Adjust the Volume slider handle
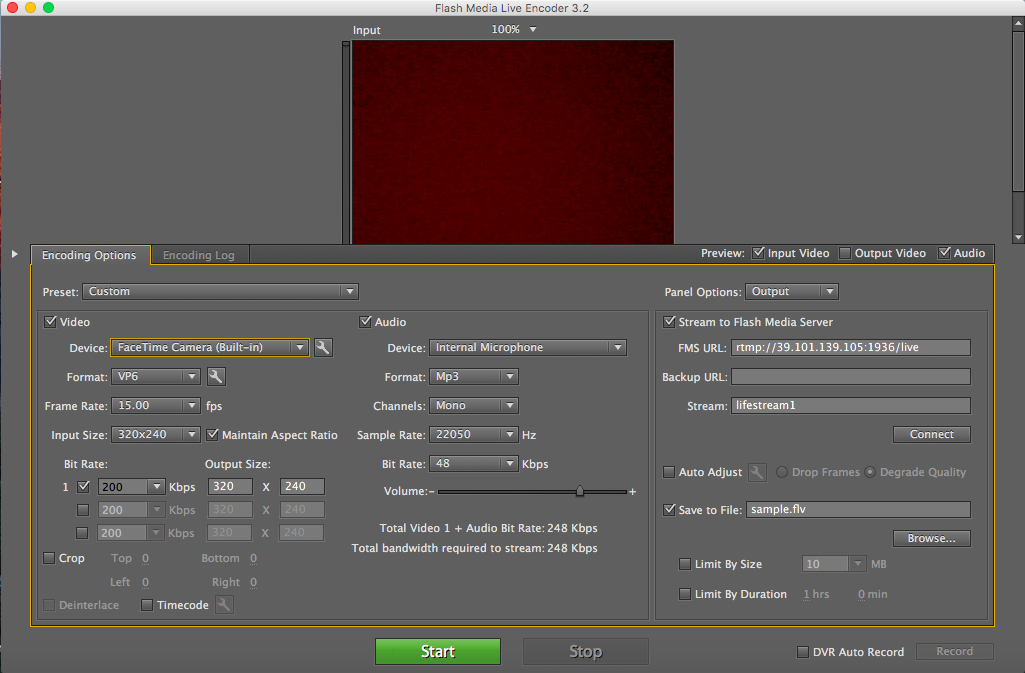Screen dimensions: 1025x673 click(580, 491)
